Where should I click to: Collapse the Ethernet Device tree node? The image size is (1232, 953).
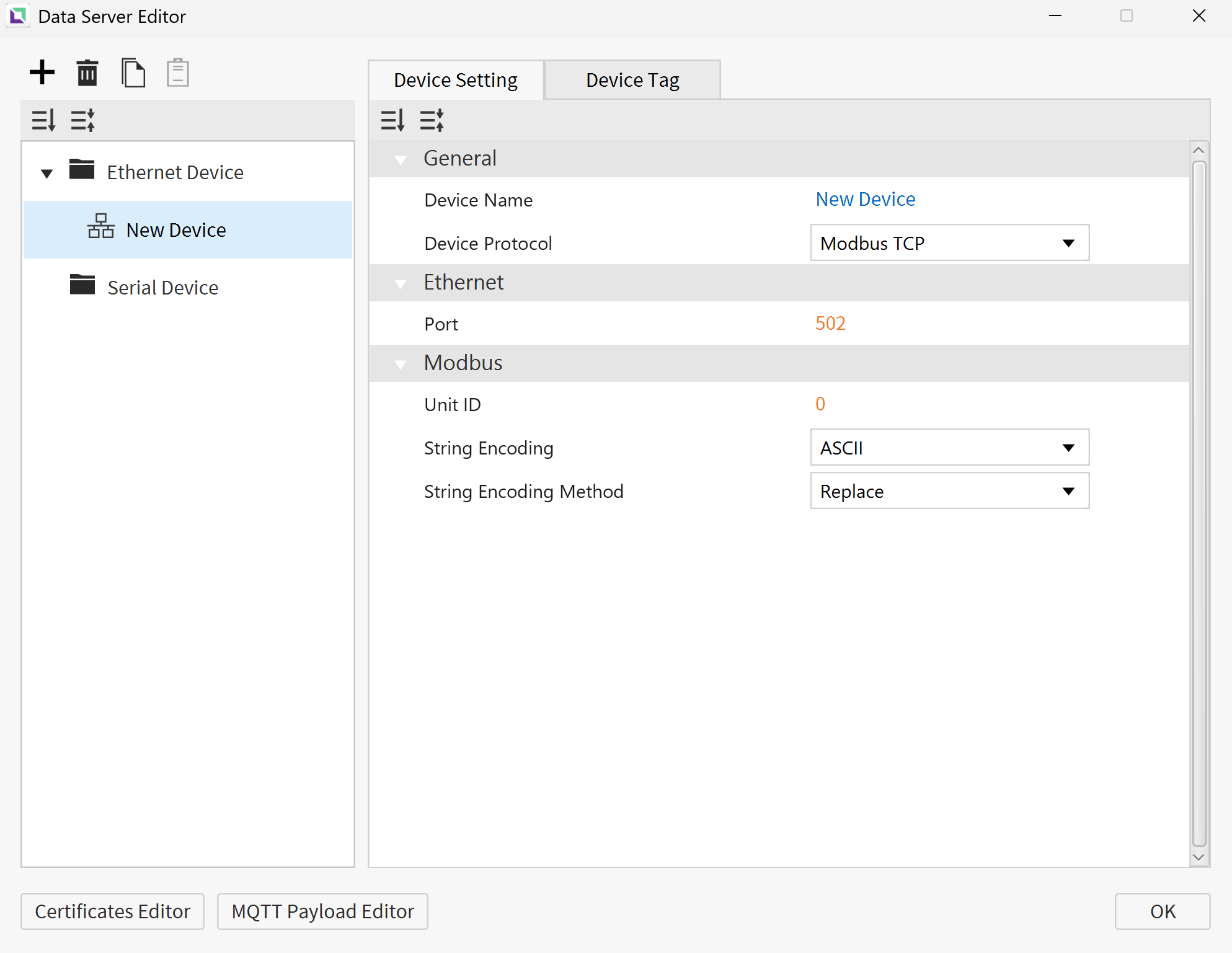(47, 174)
